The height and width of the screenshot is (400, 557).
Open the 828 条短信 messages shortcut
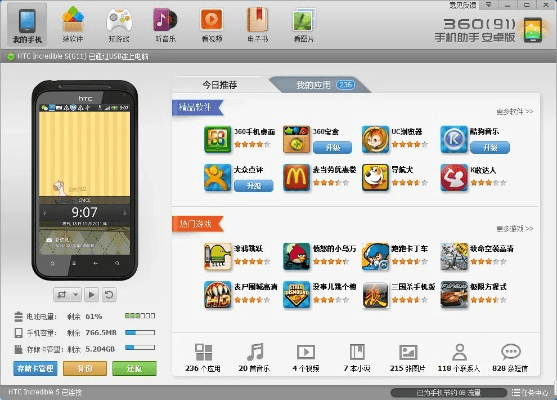click(x=510, y=358)
